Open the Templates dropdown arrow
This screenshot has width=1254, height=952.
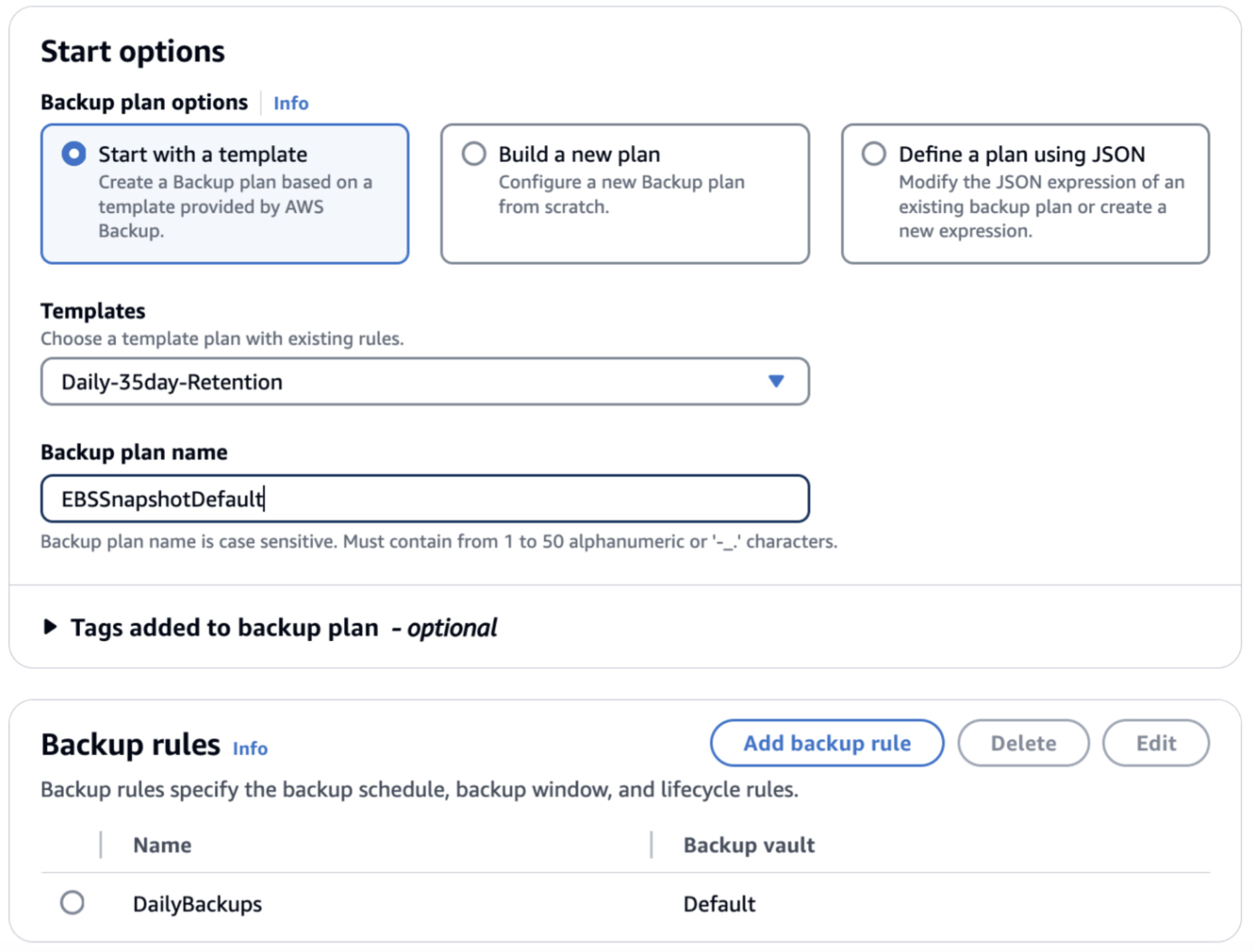[775, 381]
